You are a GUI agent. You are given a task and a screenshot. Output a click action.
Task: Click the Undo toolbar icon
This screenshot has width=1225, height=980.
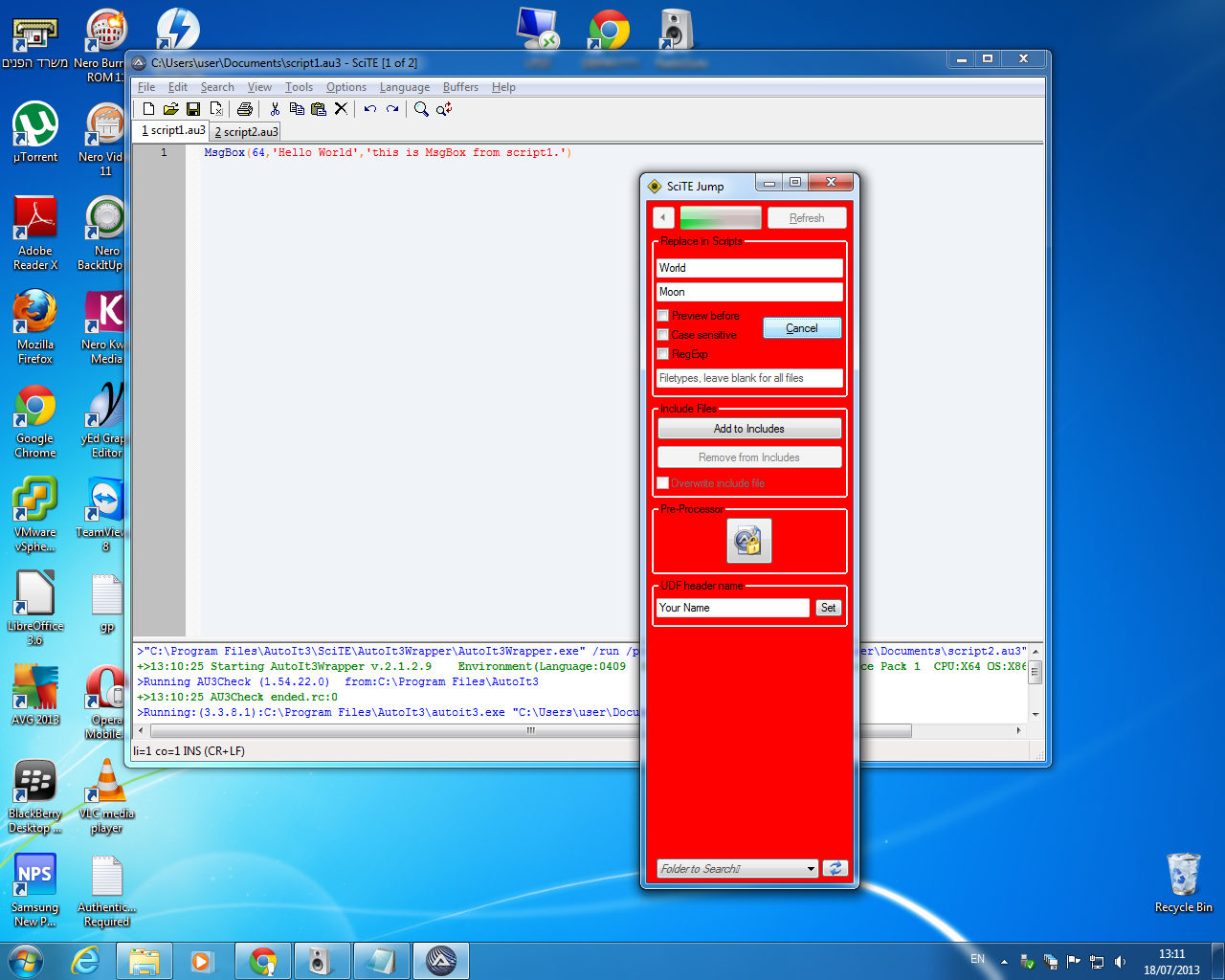(370, 109)
